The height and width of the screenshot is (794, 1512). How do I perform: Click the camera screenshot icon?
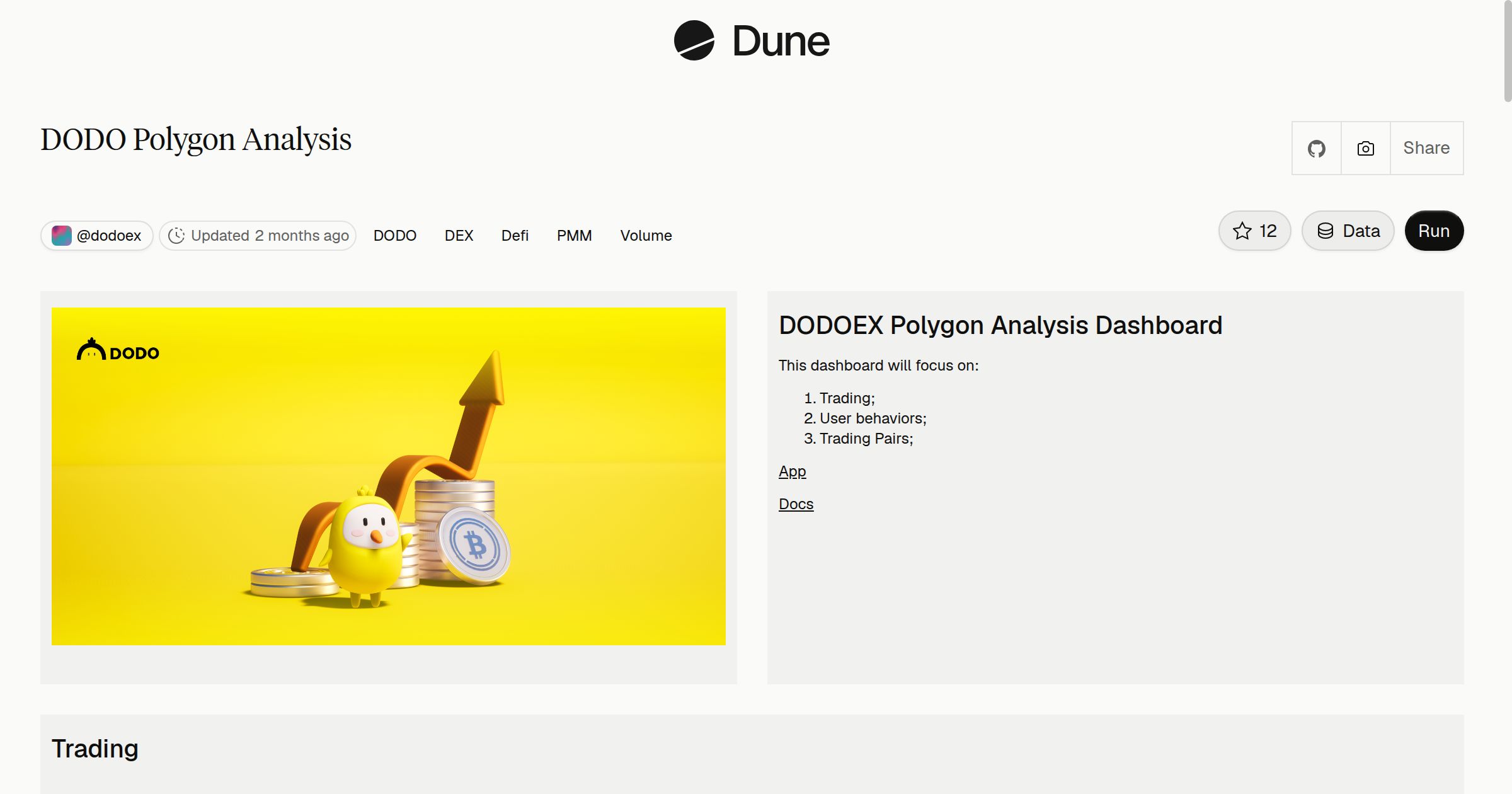1365,148
